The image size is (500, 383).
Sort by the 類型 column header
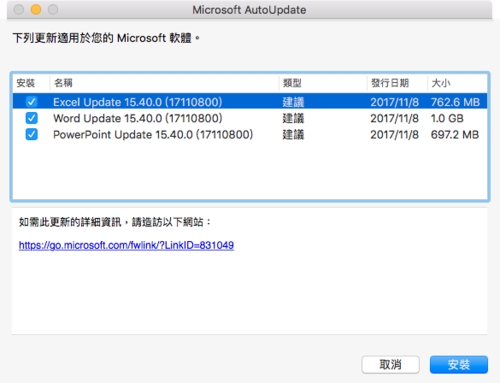pyautogui.click(x=292, y=83)
